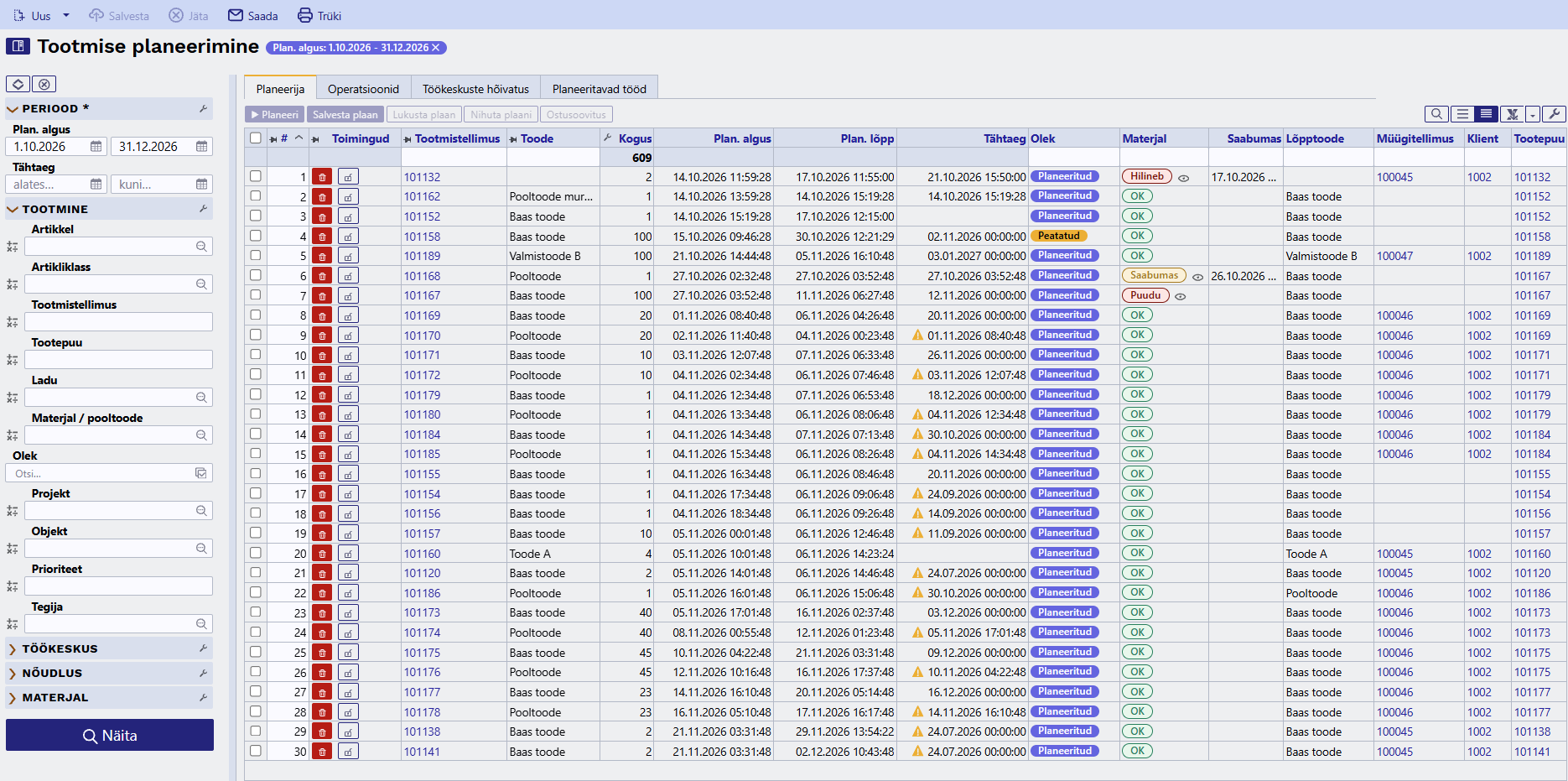1568x781 pixels.
Task: Switch to the wide row spacing view
Action: [x=1462, y=114]
